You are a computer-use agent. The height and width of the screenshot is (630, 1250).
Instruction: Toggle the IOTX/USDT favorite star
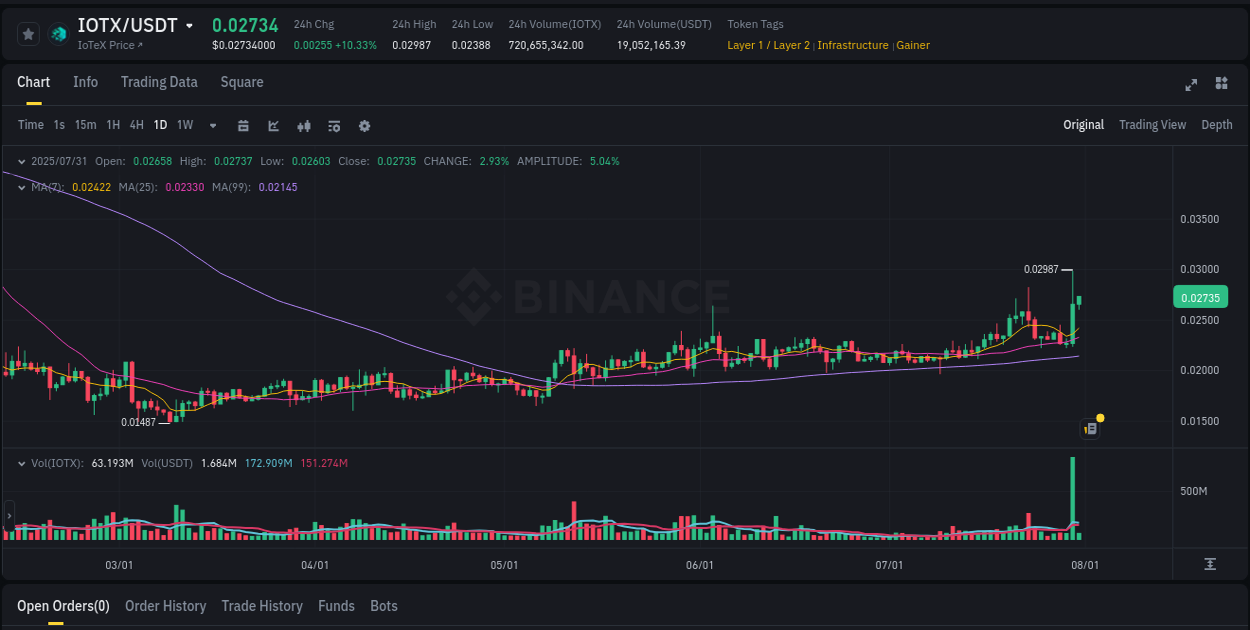pyautogui.click(x=27, y=33)
